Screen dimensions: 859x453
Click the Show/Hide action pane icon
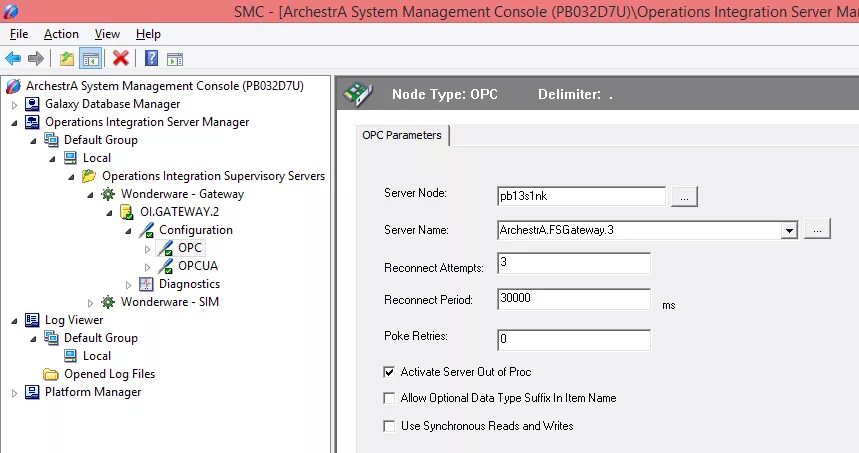click(x=175, y=59)
